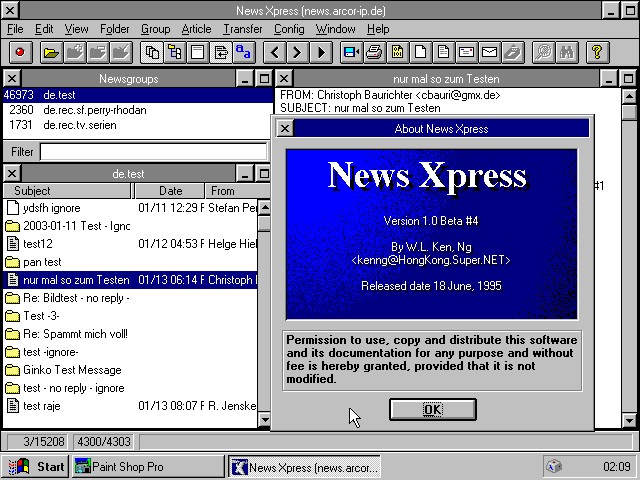Viewport: 640px width, 480px height.
Task: Click the Windows Start button
Action: click(x=36, y=466)
